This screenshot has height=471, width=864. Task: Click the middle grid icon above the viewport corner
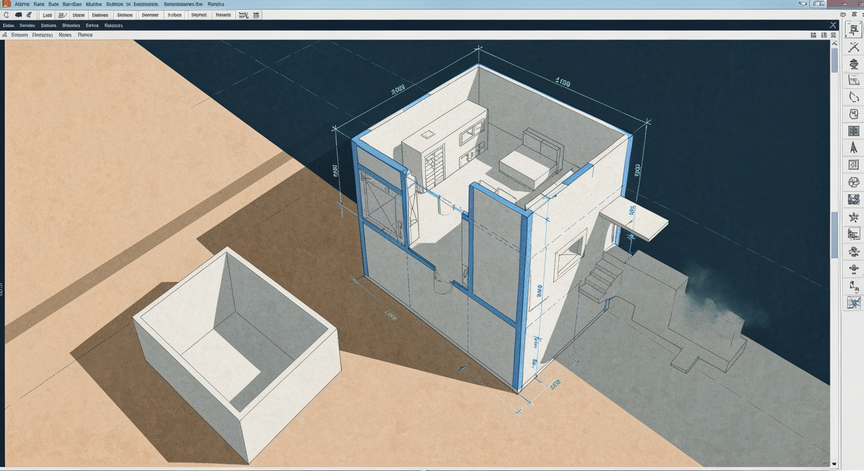coord(824,35)
